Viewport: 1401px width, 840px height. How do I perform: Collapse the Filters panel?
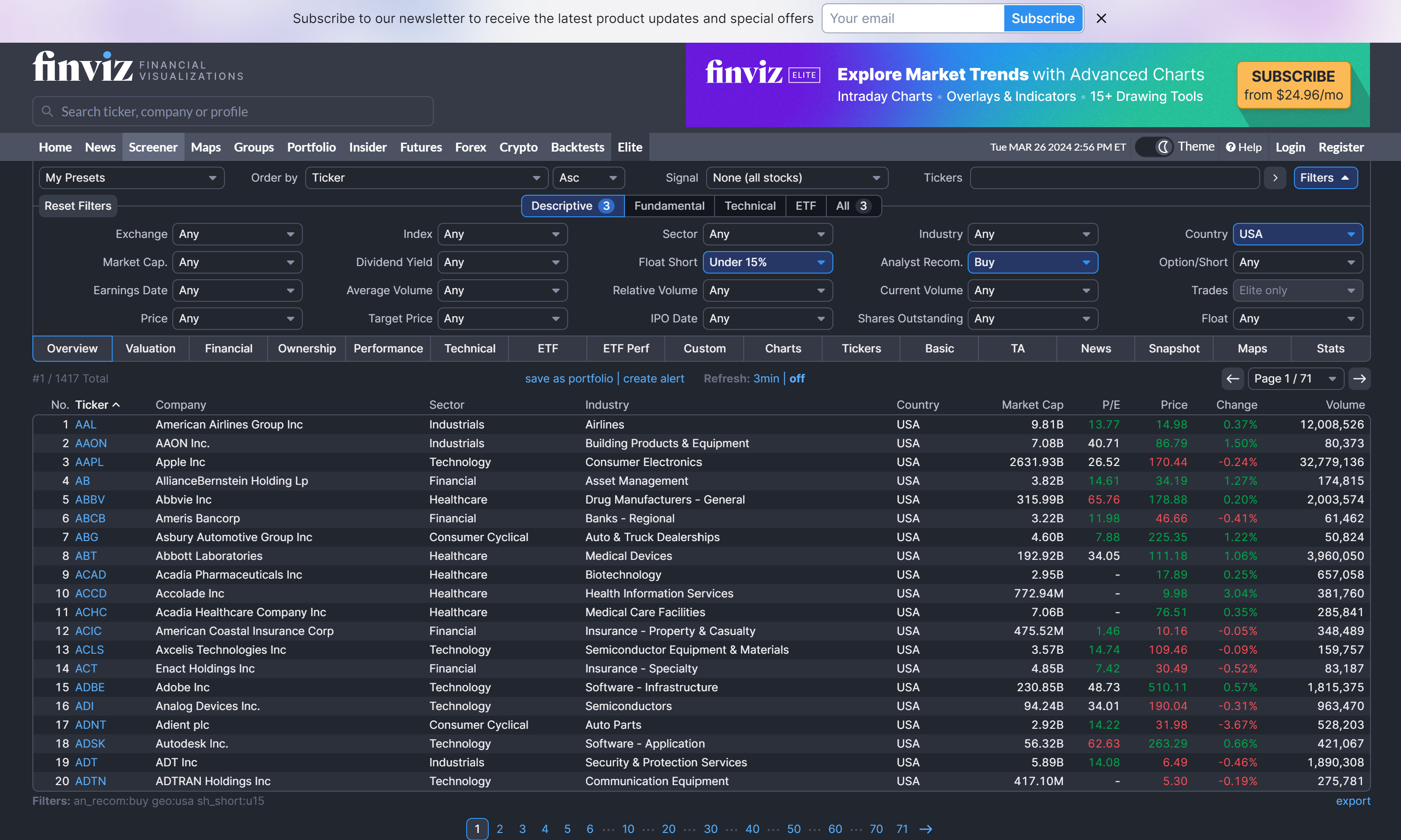[1325, 178]
